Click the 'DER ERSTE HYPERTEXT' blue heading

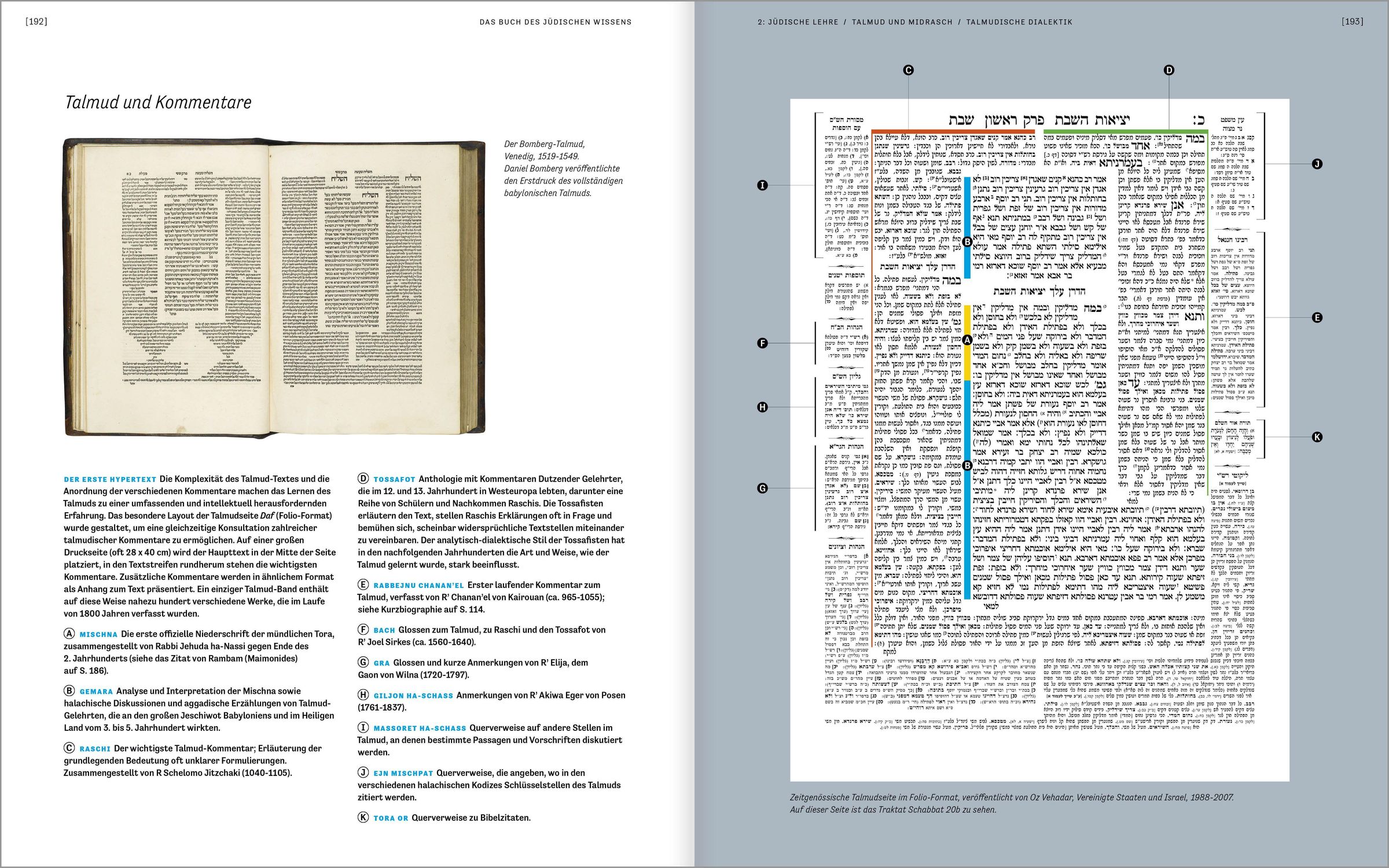pos(110,479)
